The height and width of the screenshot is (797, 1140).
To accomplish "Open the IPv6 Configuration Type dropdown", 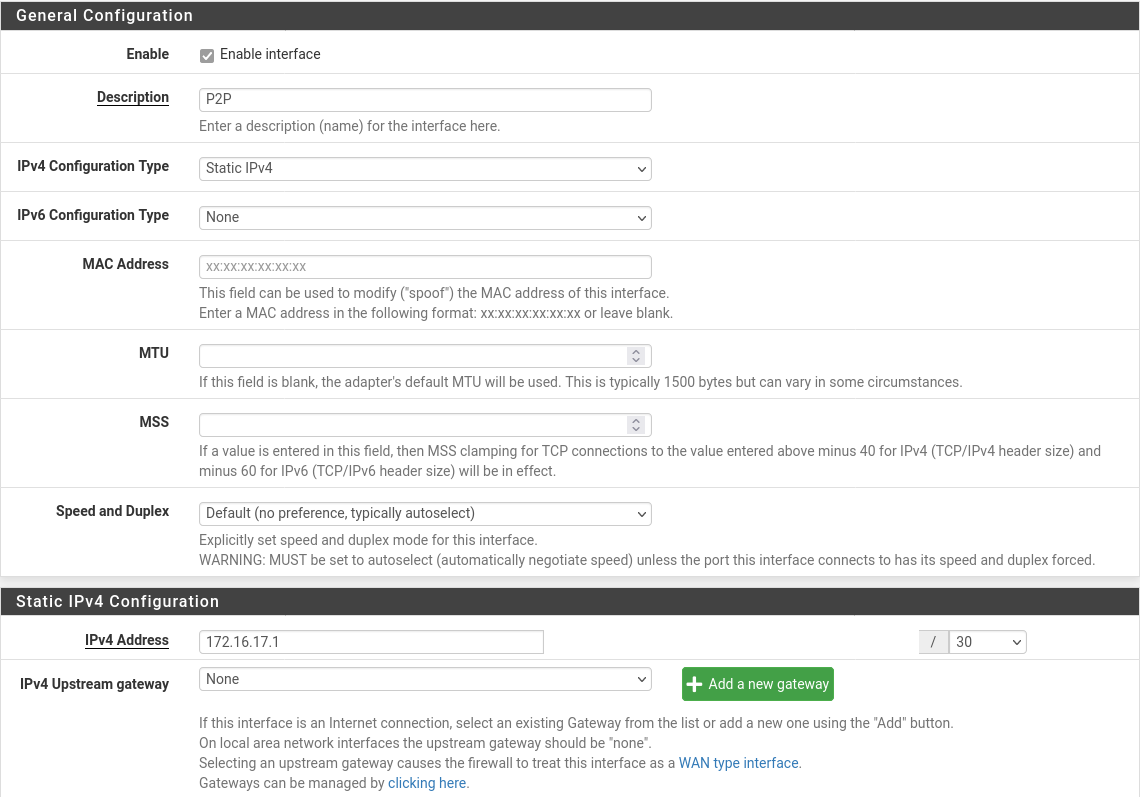I will (425, 217).
